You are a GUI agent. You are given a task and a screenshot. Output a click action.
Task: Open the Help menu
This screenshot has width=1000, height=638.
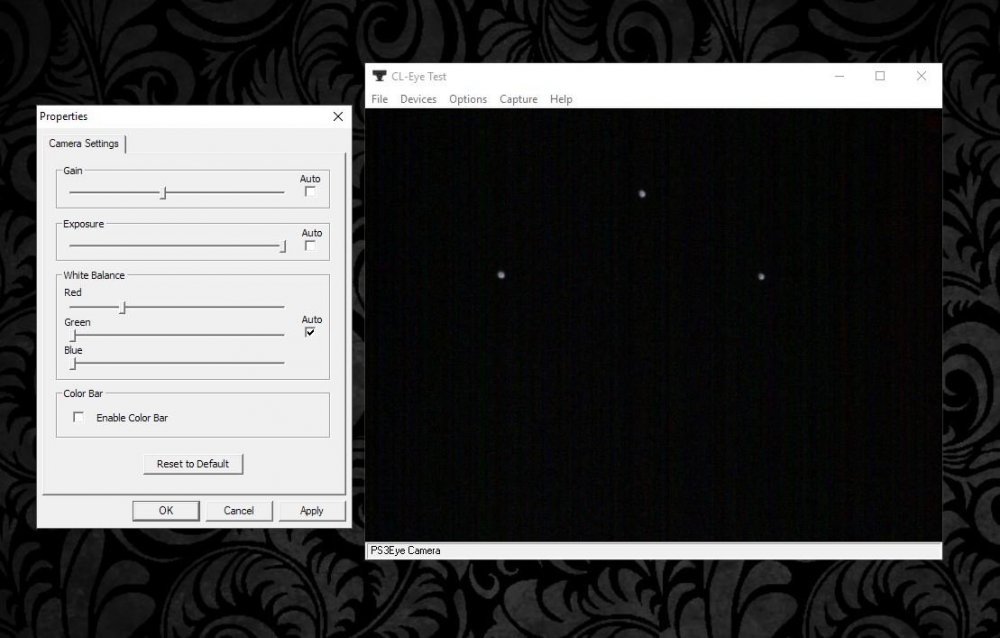[561, 99]
